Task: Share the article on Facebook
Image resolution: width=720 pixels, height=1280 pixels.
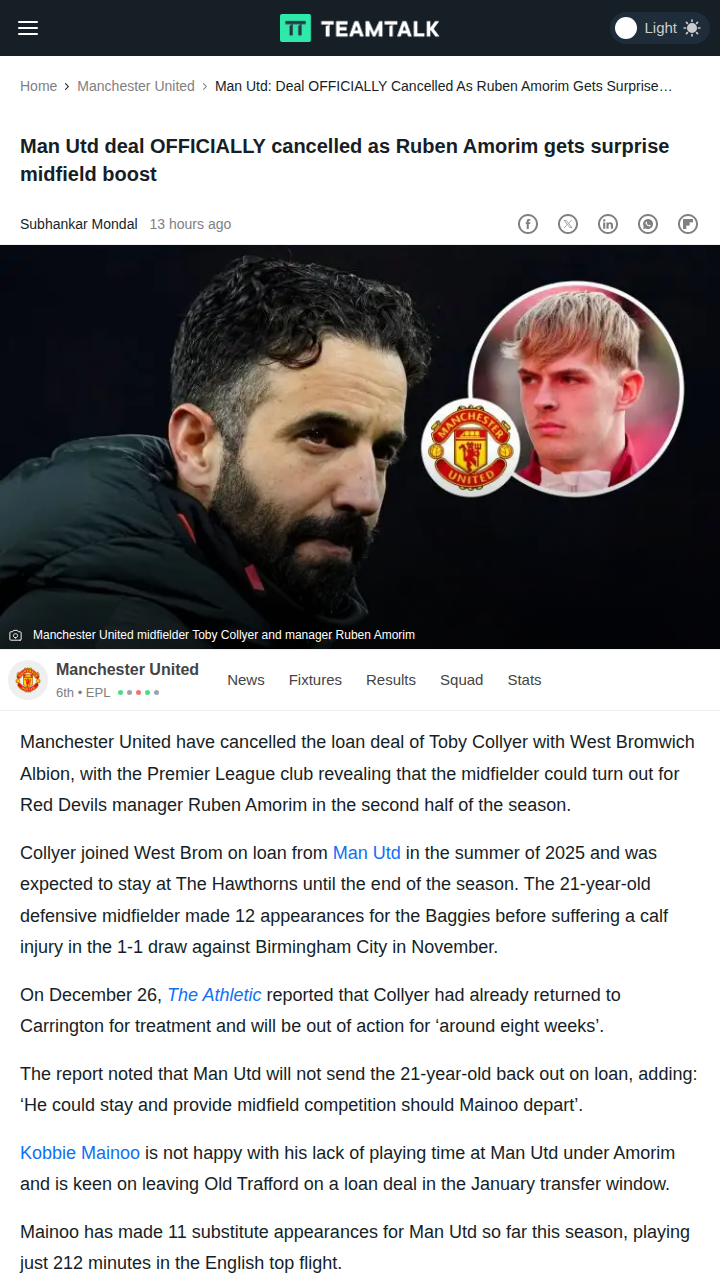Action: [528, 224]
